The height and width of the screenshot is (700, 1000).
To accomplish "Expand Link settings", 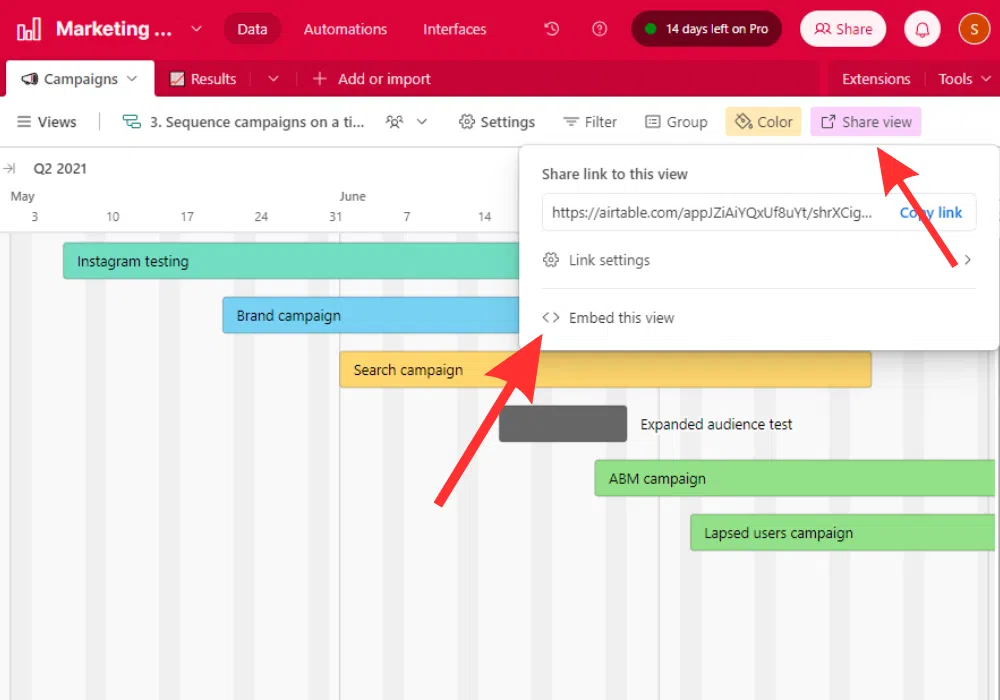I will 758,260.
